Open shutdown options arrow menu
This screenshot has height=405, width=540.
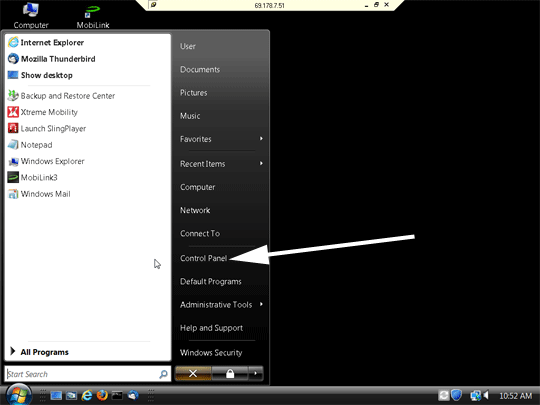click(256, 373)
